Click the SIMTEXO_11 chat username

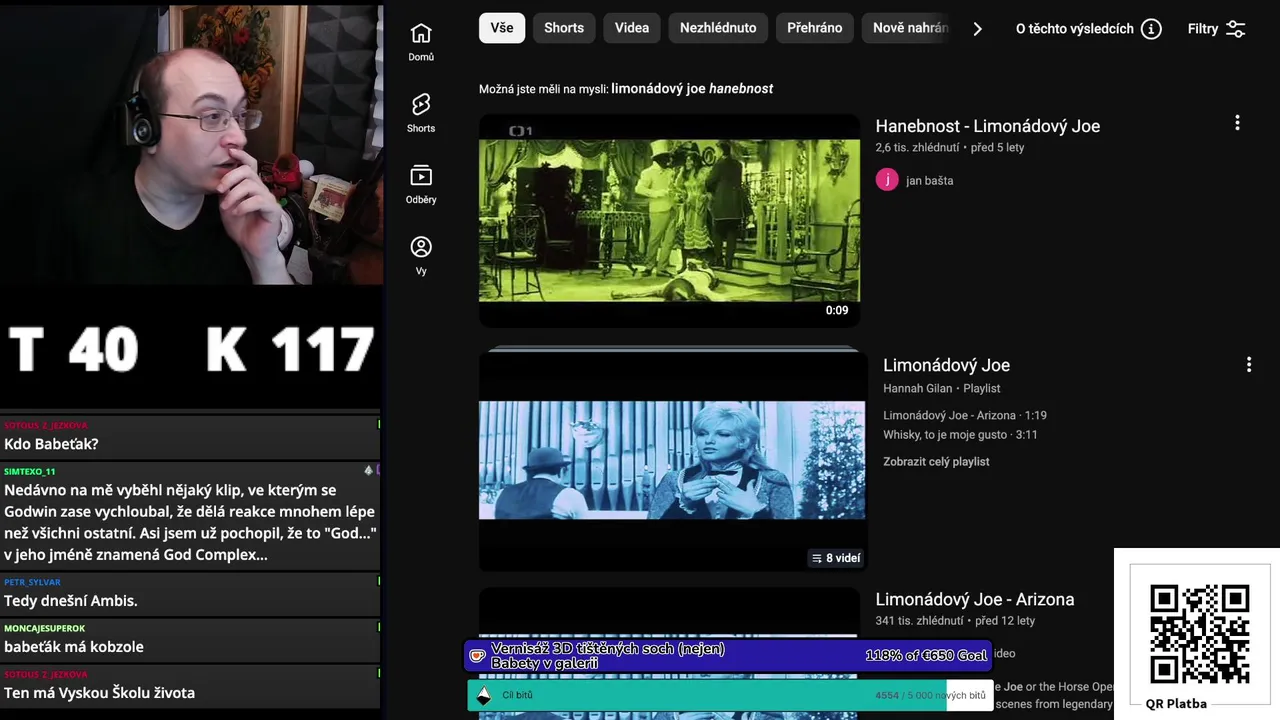pos(30,471)
